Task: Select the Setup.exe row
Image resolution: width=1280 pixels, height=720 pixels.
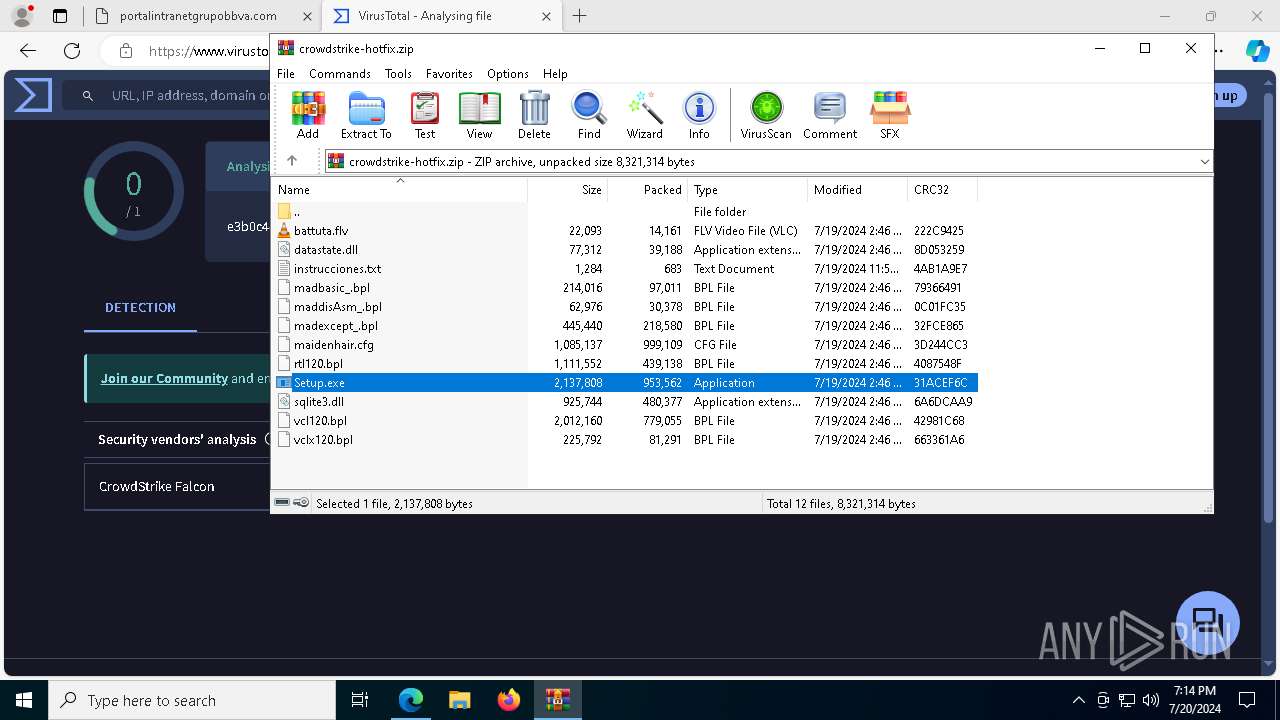Action: pyautogui.click(x=625, y=383)
